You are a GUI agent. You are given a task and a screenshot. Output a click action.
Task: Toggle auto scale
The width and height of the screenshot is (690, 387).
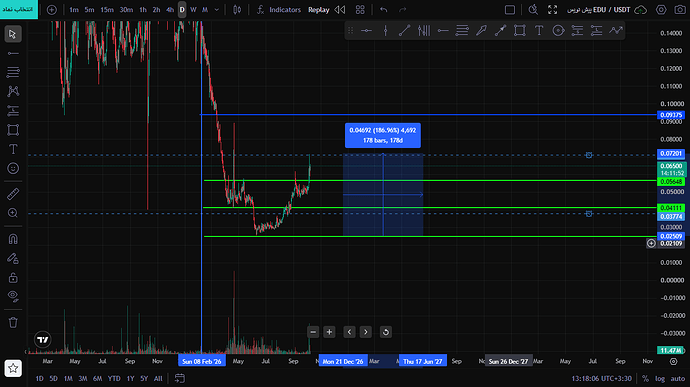click(x=678, y=378)
